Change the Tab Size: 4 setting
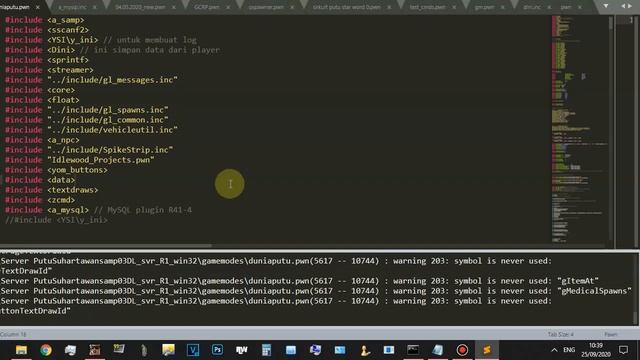Viewport: 640px width, 360px height. pyautogui.click(x=560, y=334)
